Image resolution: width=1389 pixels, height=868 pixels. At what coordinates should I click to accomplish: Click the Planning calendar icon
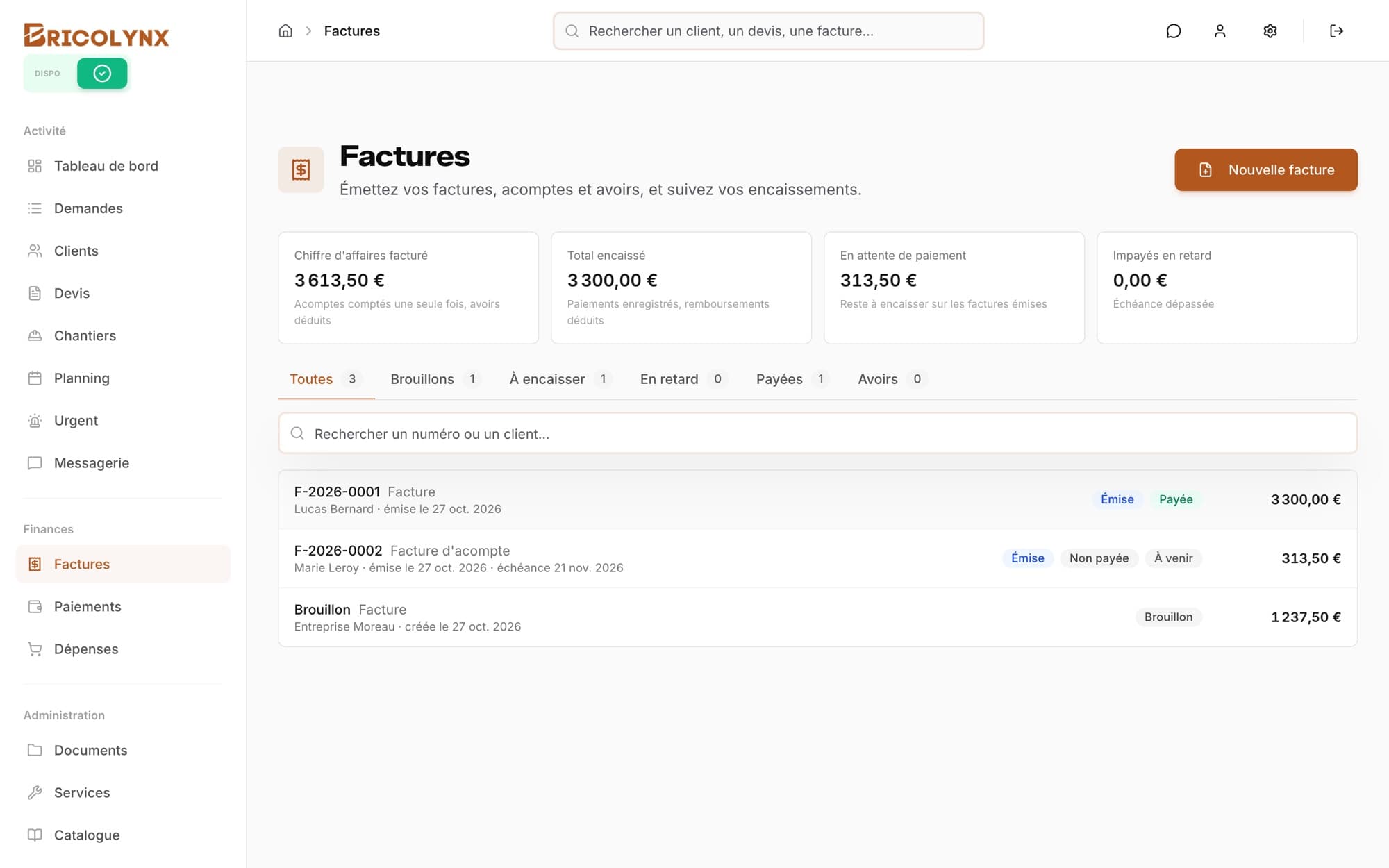(x=35, y=378)
